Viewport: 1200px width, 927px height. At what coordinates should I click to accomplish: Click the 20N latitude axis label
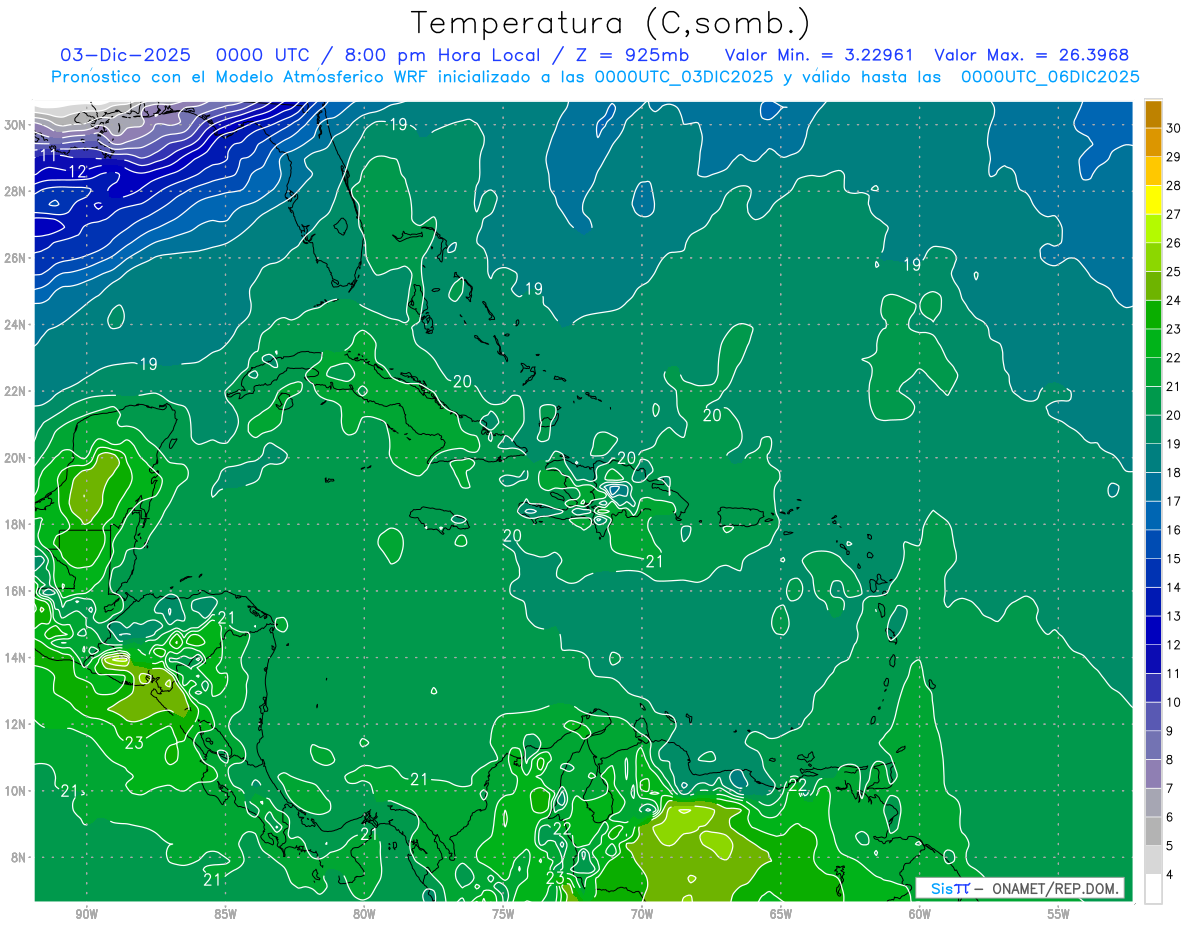(x=16, y=458)
